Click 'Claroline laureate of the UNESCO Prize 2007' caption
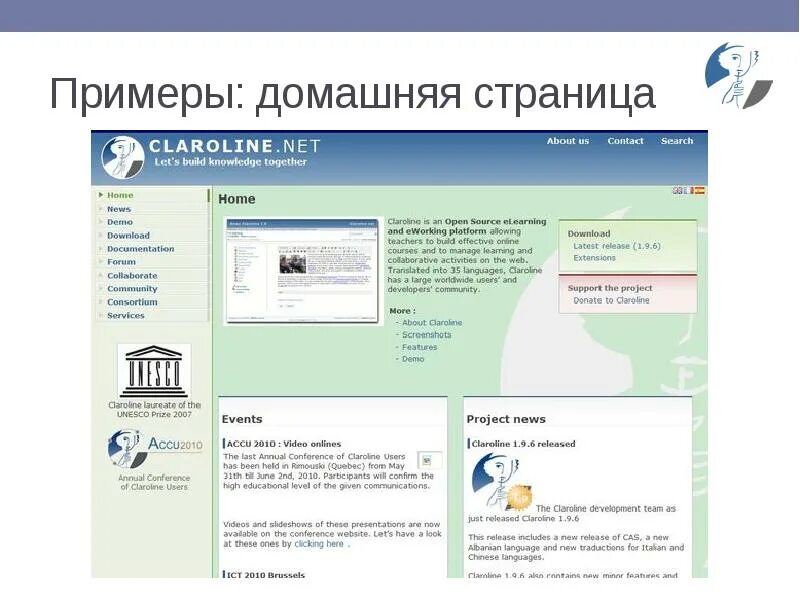 click(x=154, y=410)
